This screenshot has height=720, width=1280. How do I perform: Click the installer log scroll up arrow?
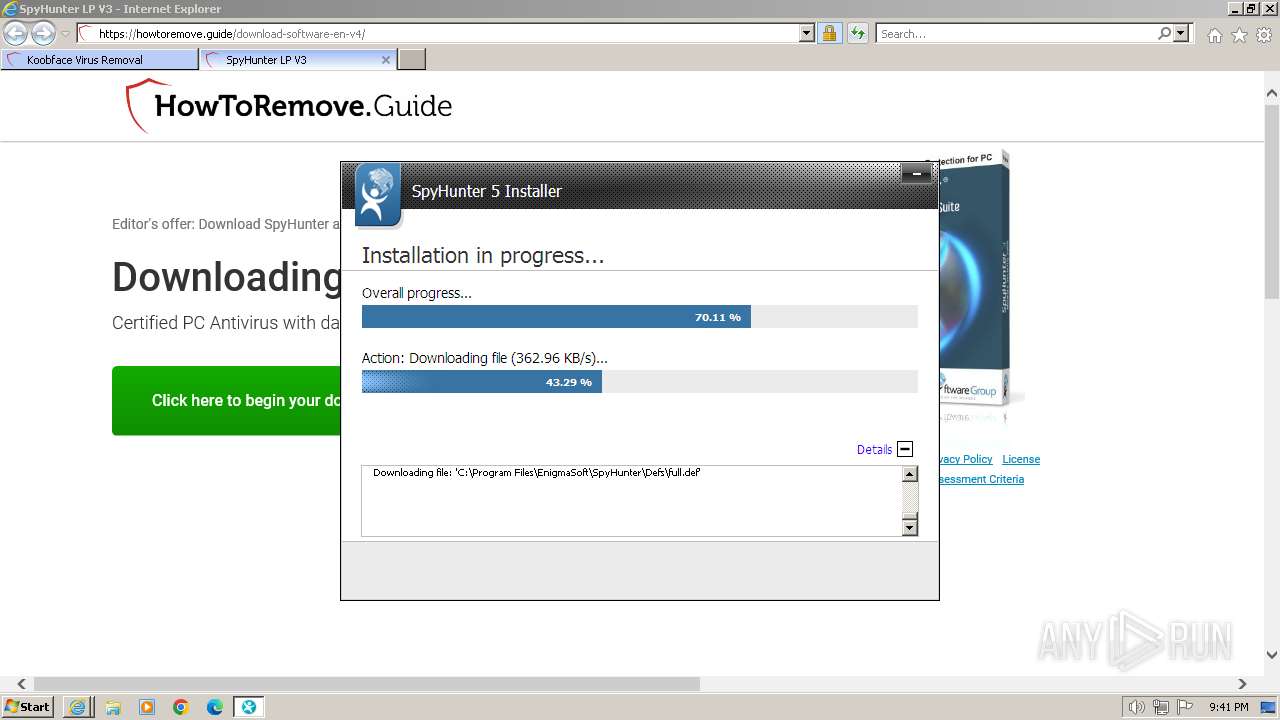point(910,475)
